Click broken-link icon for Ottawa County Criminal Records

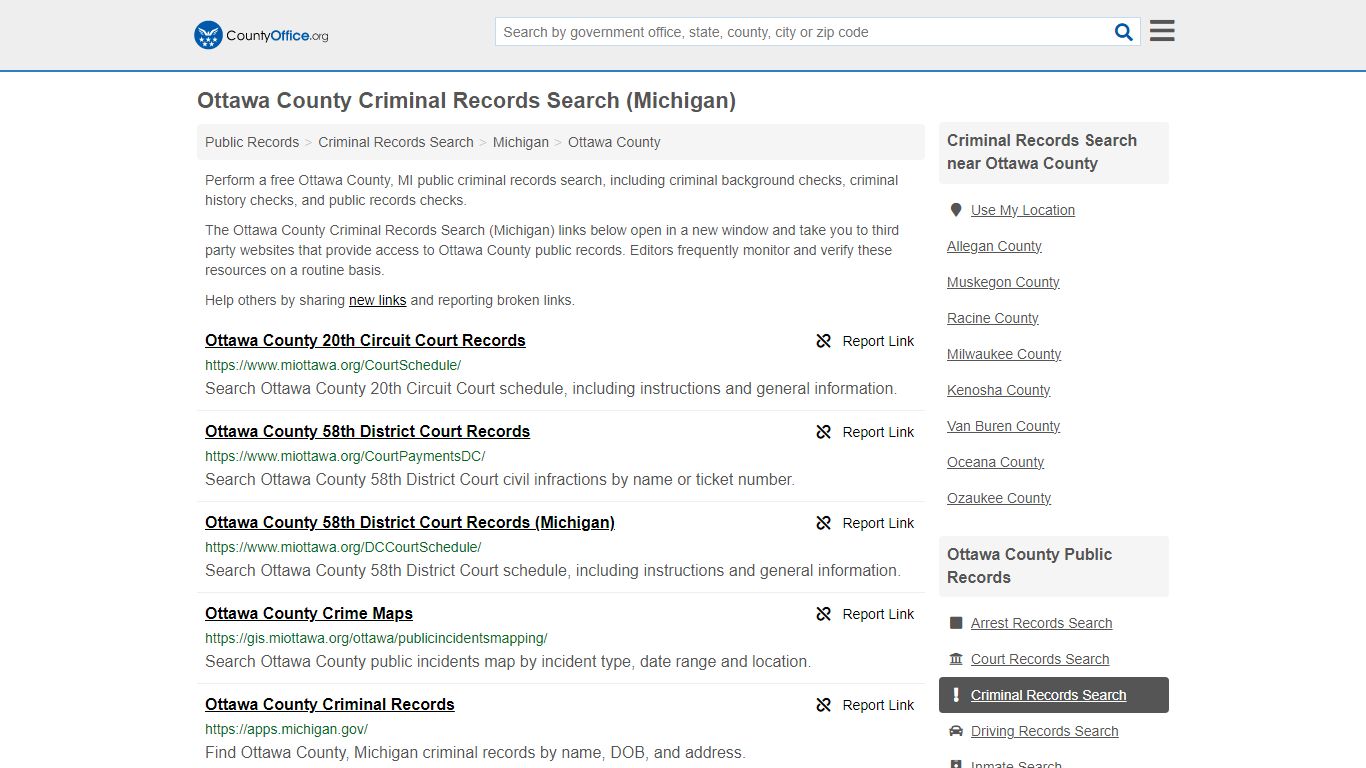point(824,705)
